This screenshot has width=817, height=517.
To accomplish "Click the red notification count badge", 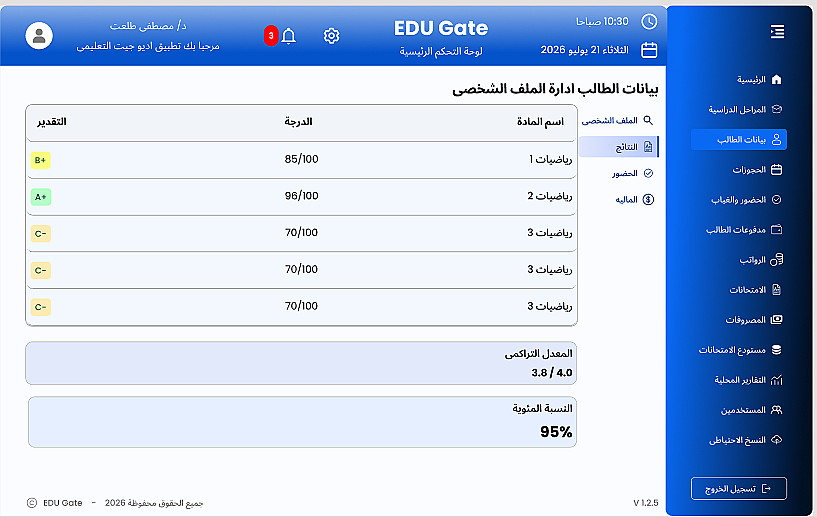I will (x=271, y=36).
